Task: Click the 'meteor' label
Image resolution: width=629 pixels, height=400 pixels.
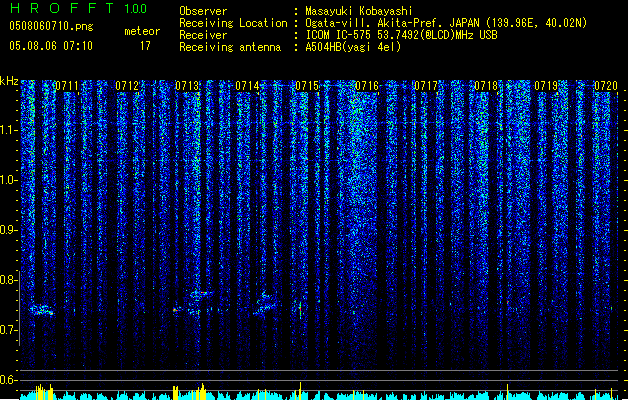Action: click(x=142, y=31)
